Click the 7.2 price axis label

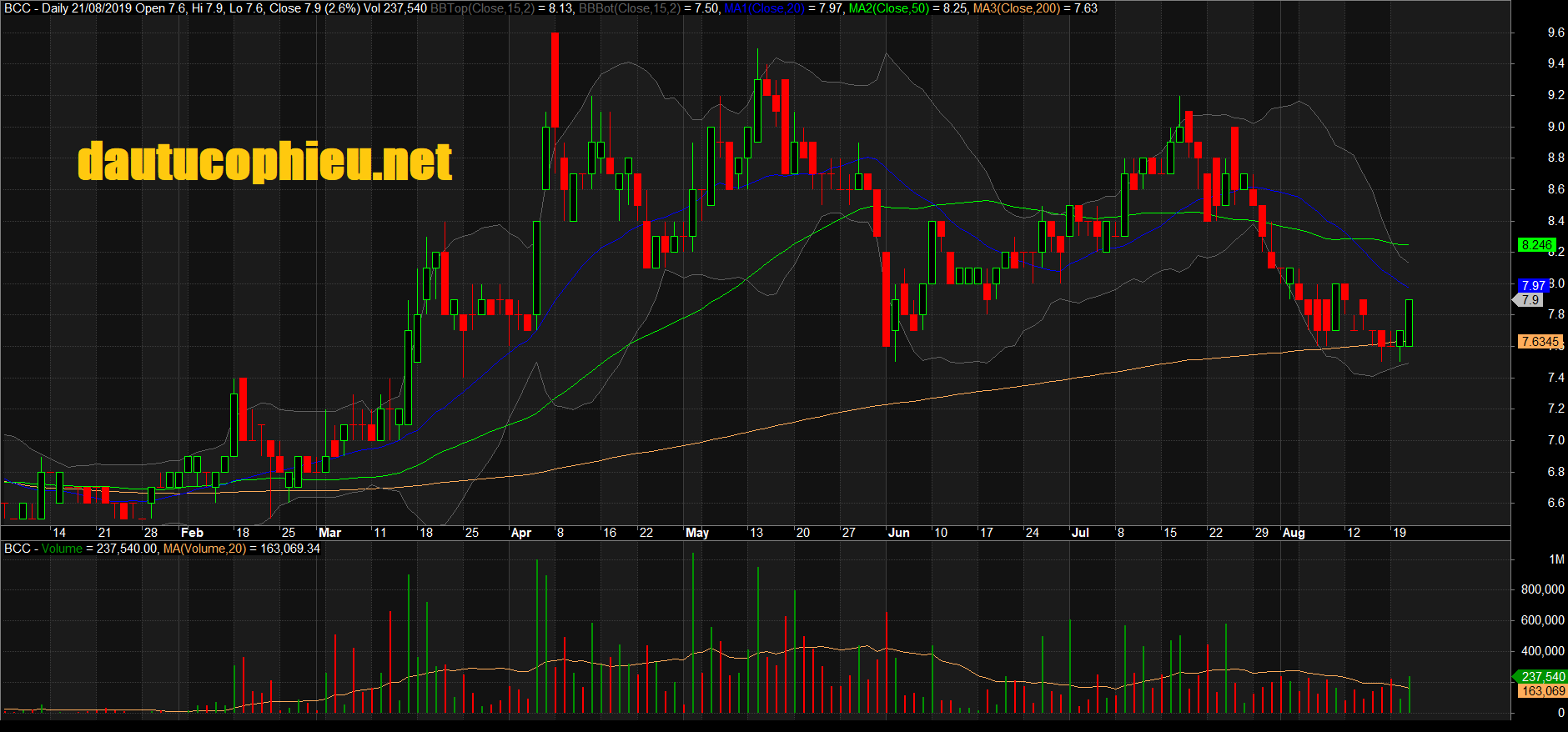(x=1555, y=409)
